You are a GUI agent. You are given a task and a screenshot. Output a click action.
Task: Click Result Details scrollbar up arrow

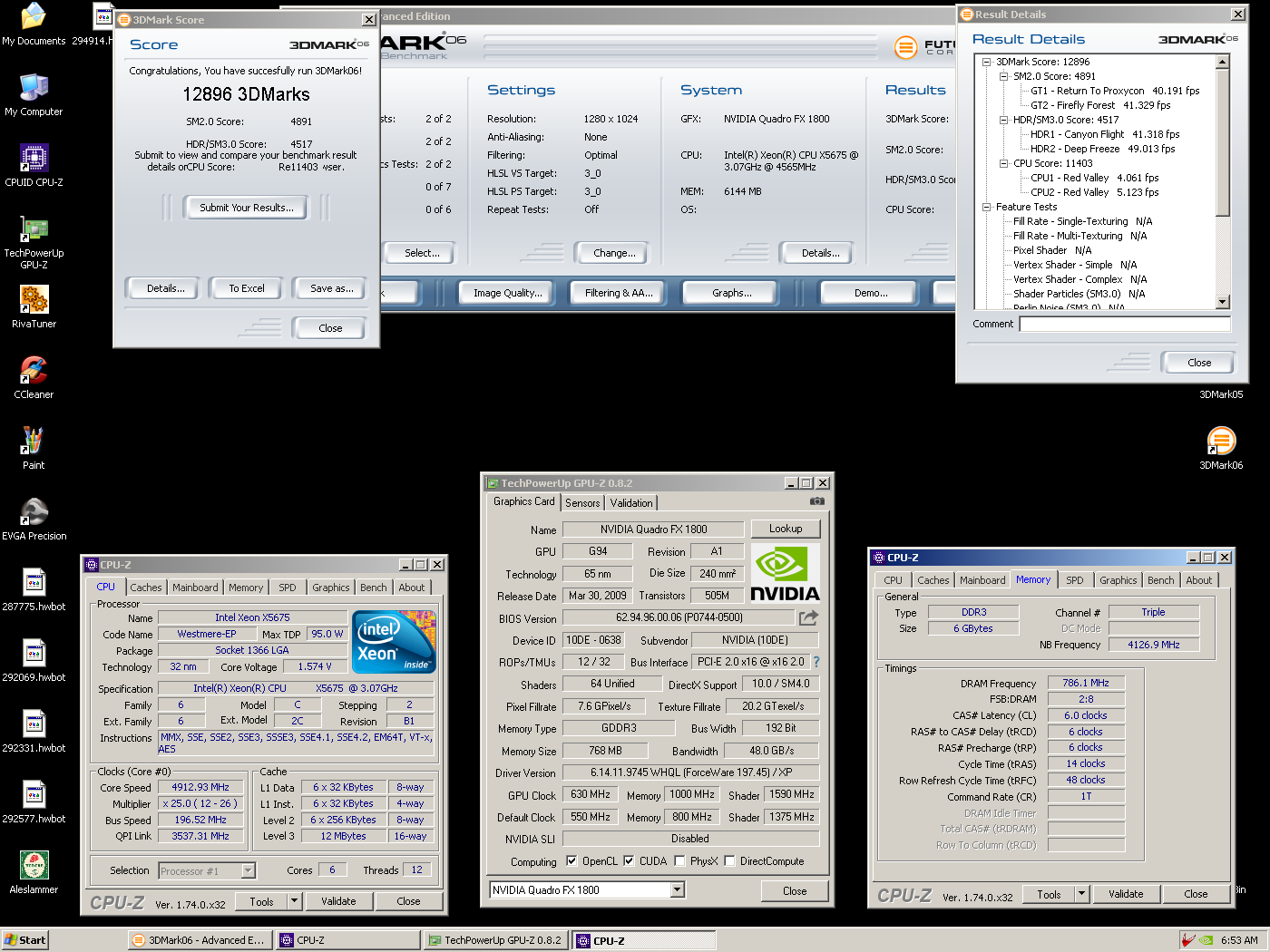pos(1222,62)
